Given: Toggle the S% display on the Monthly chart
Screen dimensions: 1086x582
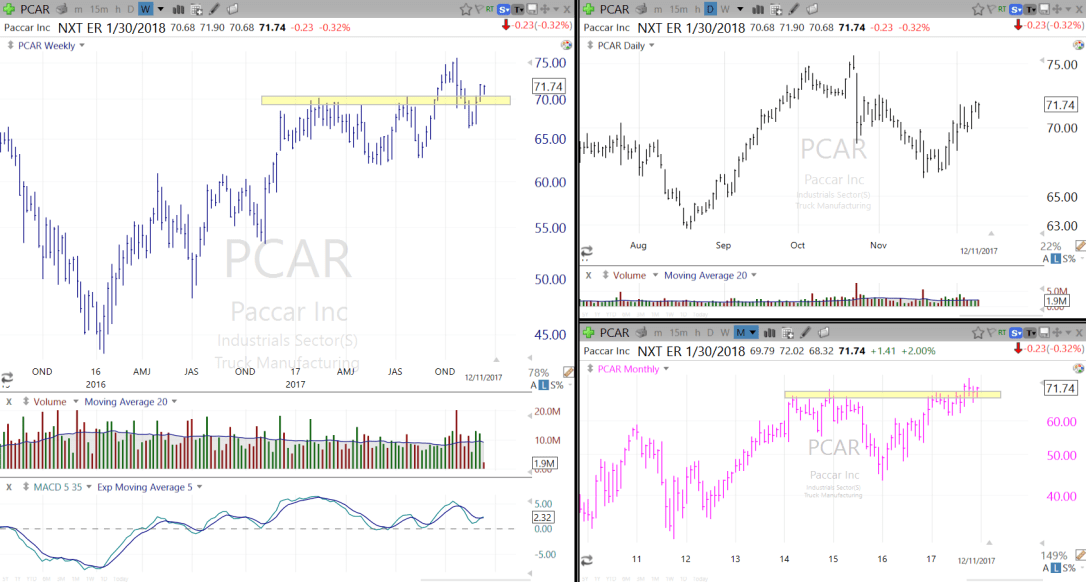Looking at the screenshot, I should point(1069,568).
